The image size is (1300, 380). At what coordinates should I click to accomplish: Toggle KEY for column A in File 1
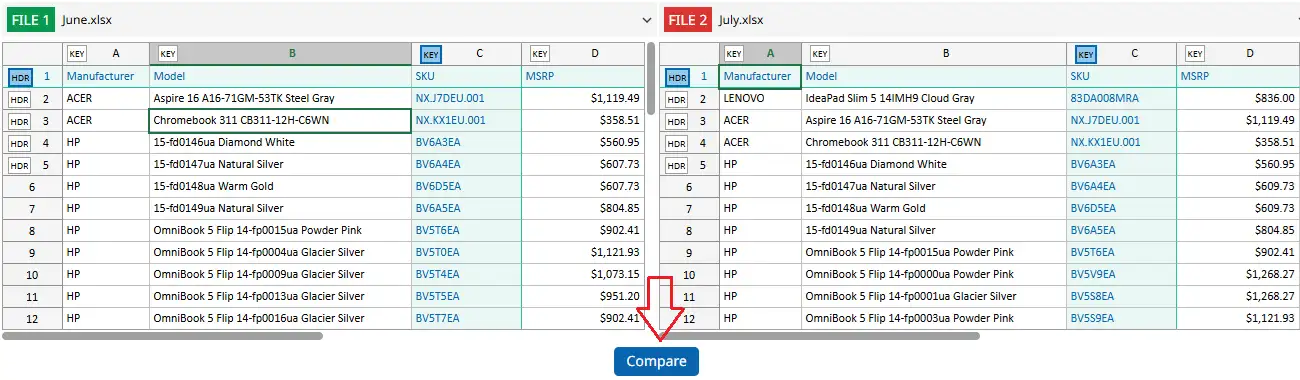77,54
